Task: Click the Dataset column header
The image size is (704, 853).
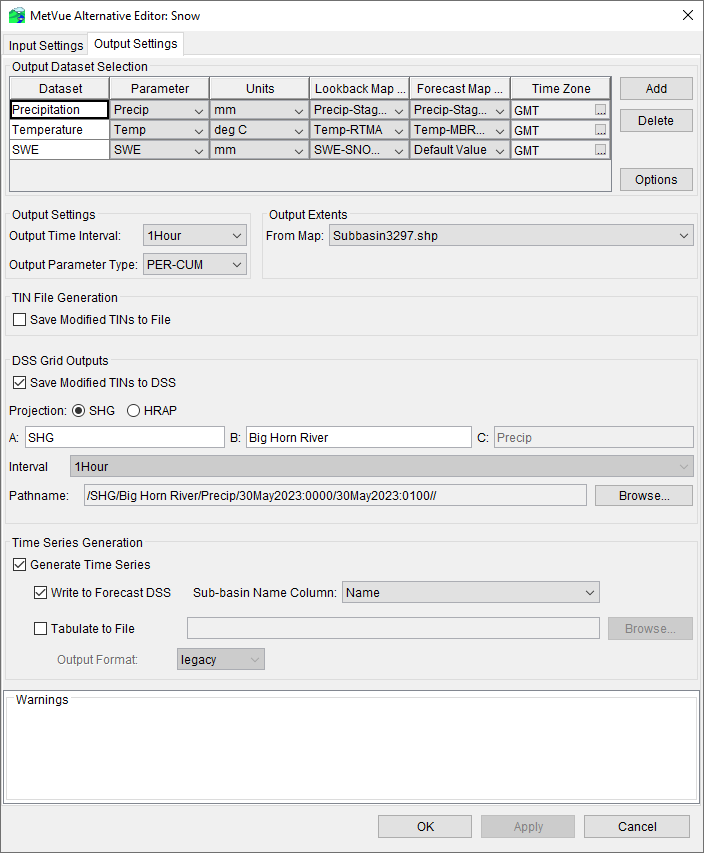Action: 60,89
